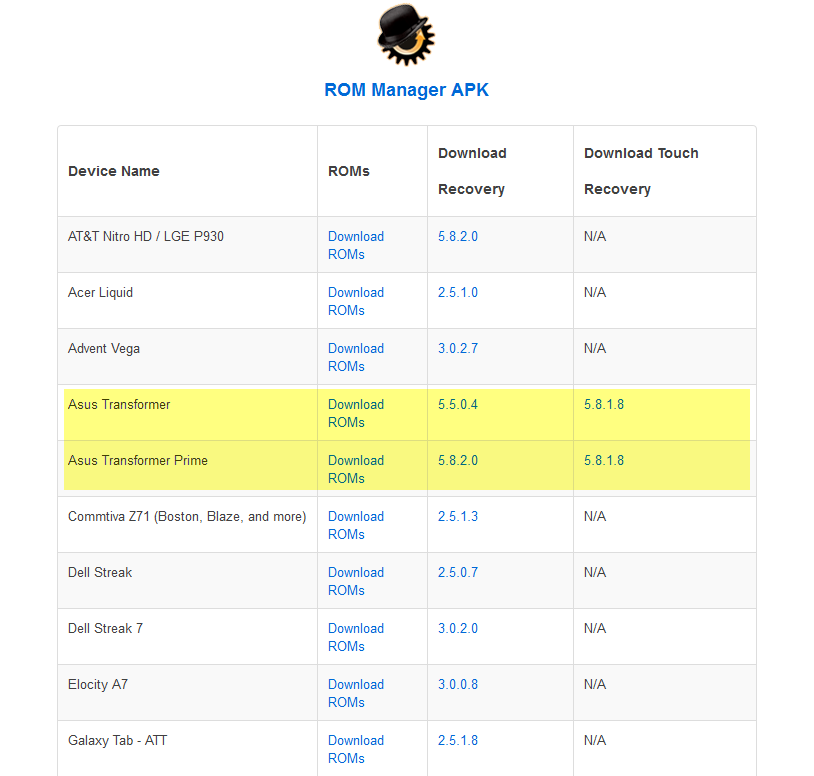The image size is (814, 776).
Task: Open recovery version 2.5.0.7 link
Action: tap(458, 573)
